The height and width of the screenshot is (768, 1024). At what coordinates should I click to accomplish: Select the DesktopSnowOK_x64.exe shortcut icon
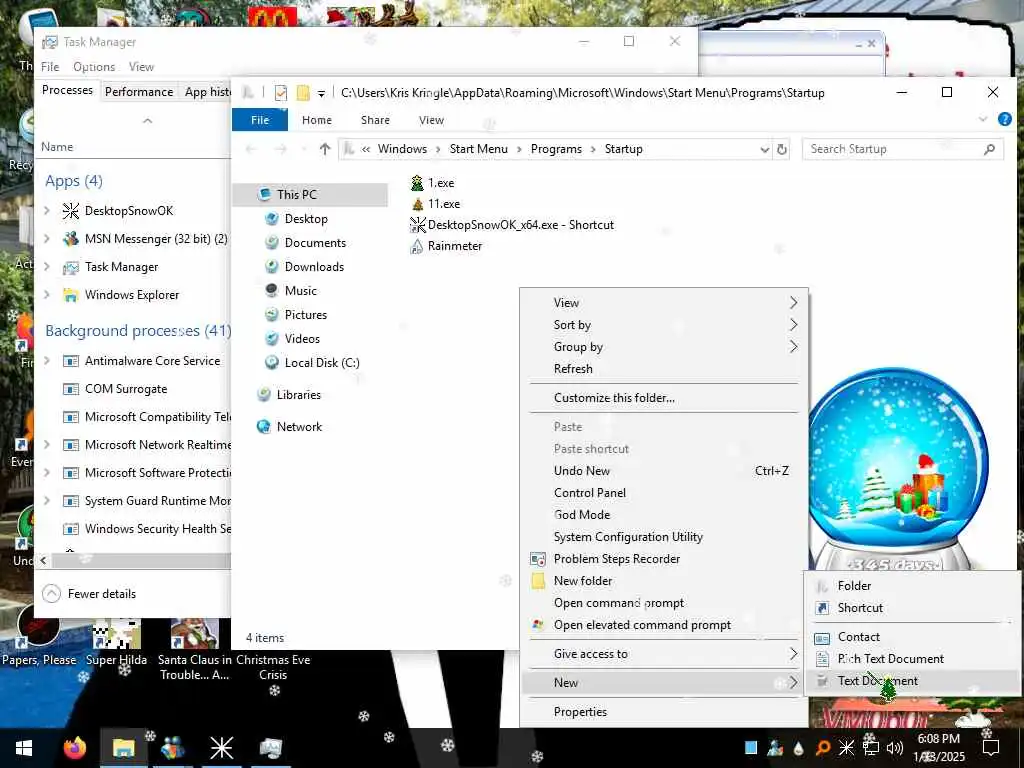417,225
